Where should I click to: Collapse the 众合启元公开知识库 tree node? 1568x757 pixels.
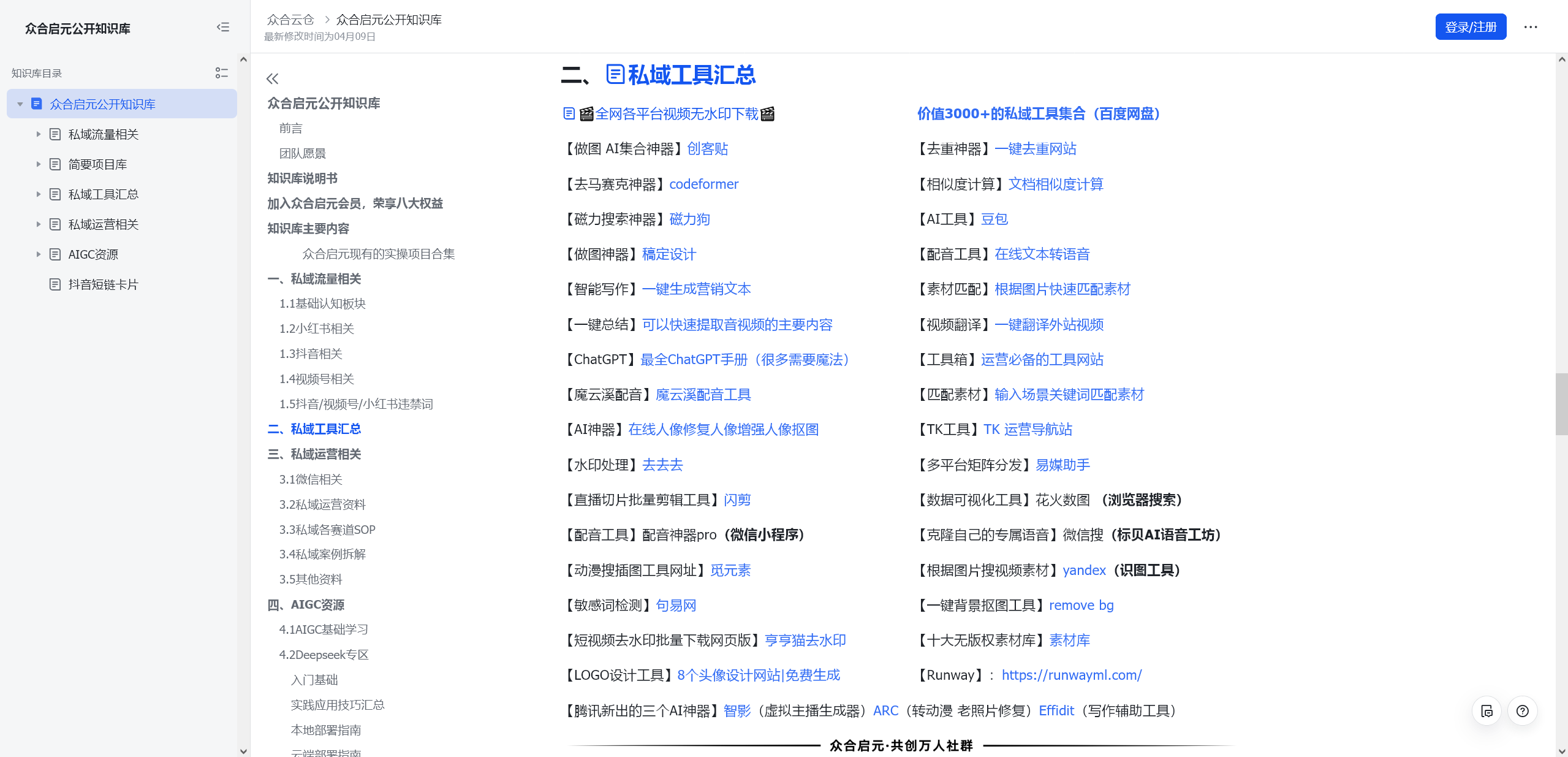coord(20,104)
